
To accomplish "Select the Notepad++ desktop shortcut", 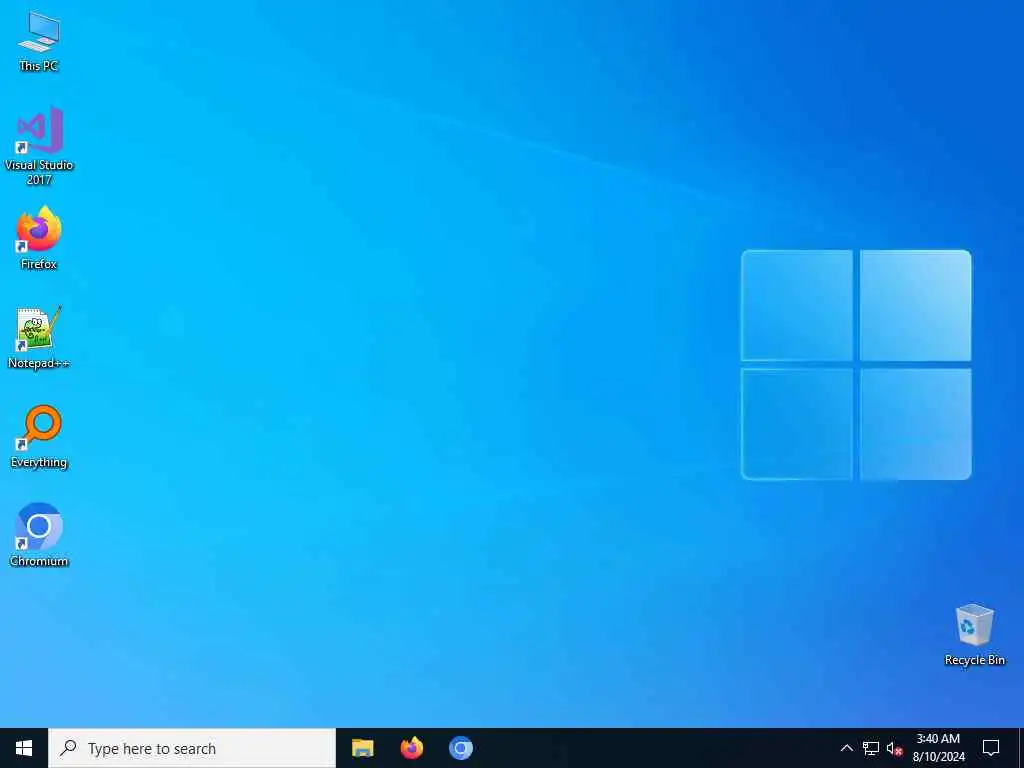I will click(x=39, y=337).
